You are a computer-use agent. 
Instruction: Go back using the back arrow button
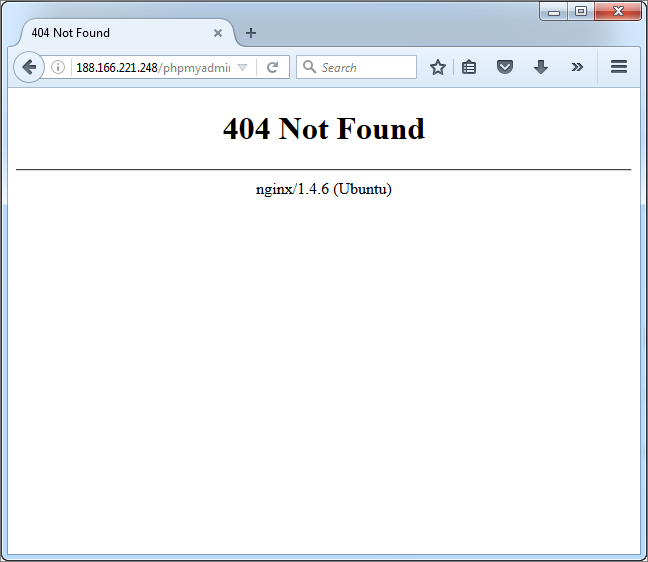pyautogui.click(x=29, y=67)
